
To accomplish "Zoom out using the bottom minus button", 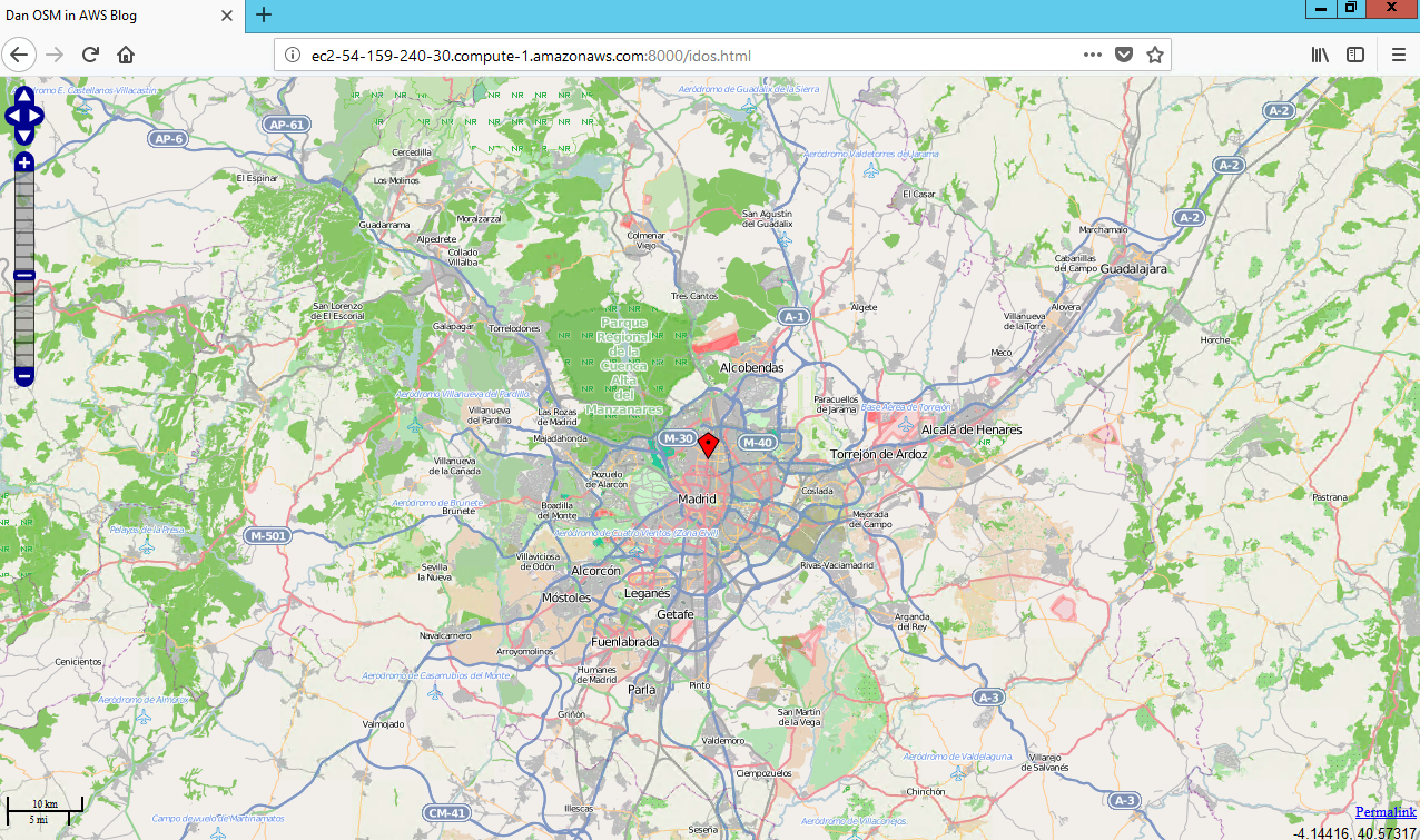I will (24, 375).
